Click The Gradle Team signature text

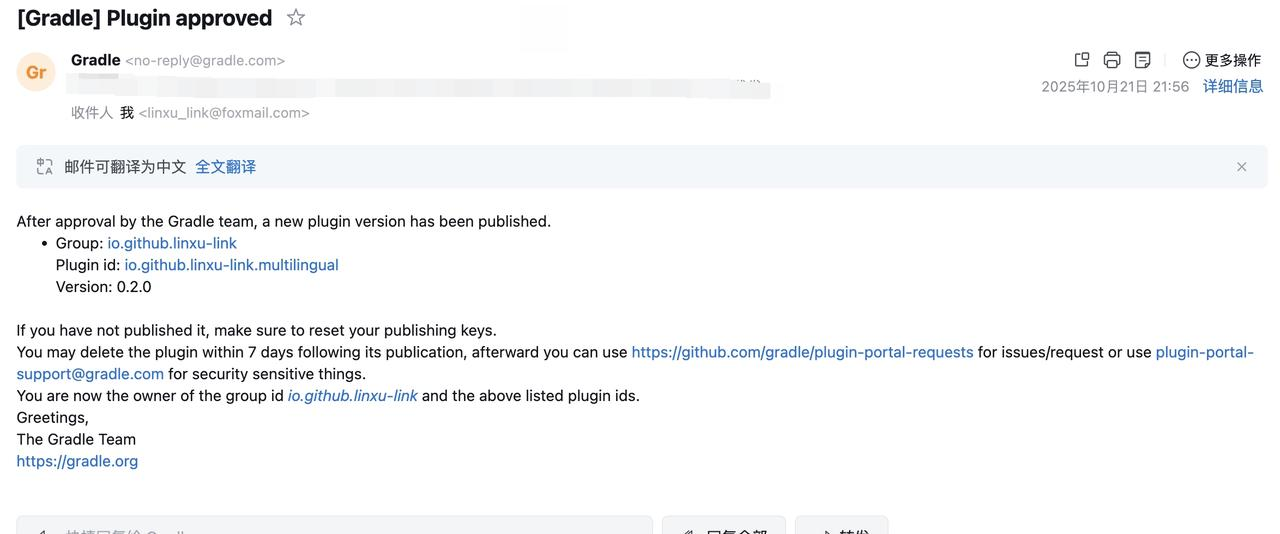[x=76, y=439]
